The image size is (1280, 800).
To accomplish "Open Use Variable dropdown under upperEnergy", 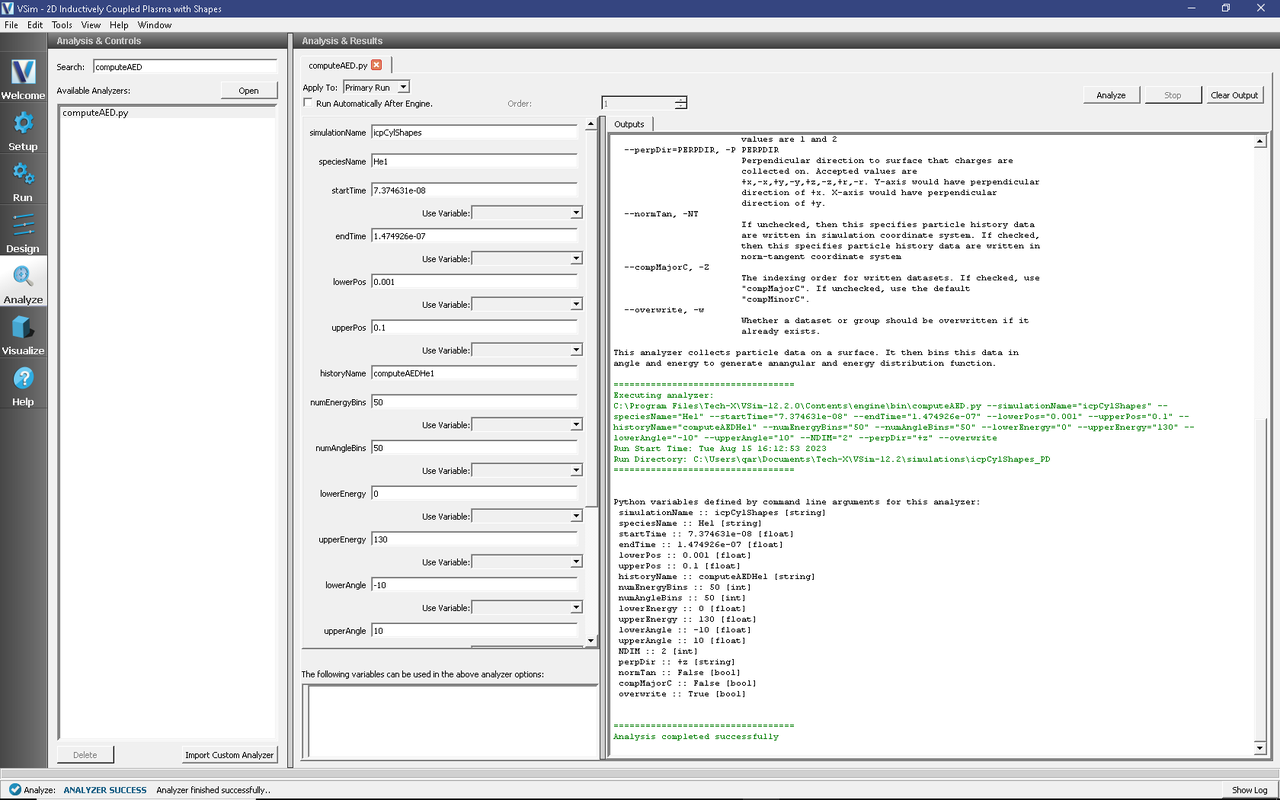I will click(x=527, y=562).
